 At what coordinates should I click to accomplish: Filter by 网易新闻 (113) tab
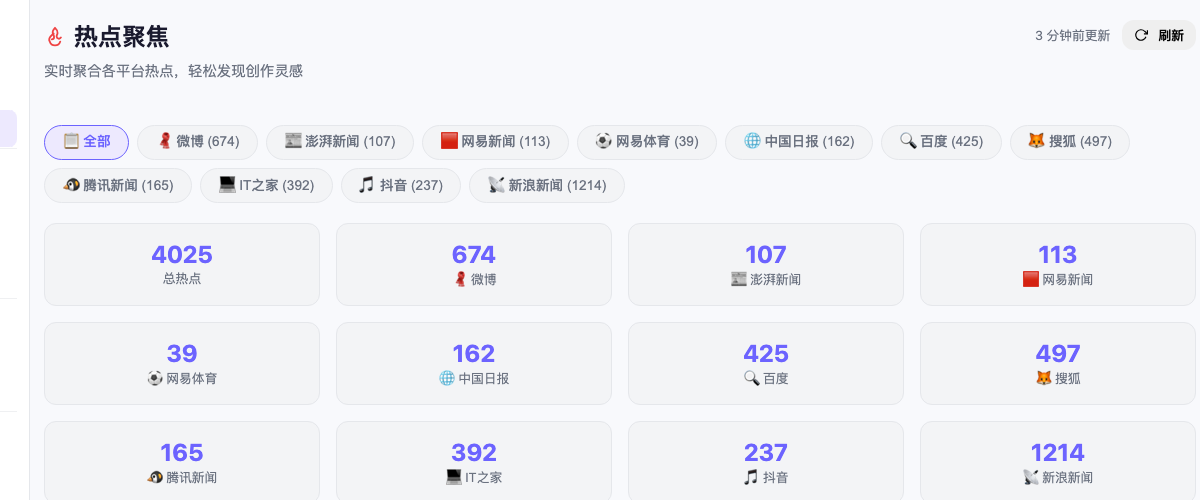point(495,142)
